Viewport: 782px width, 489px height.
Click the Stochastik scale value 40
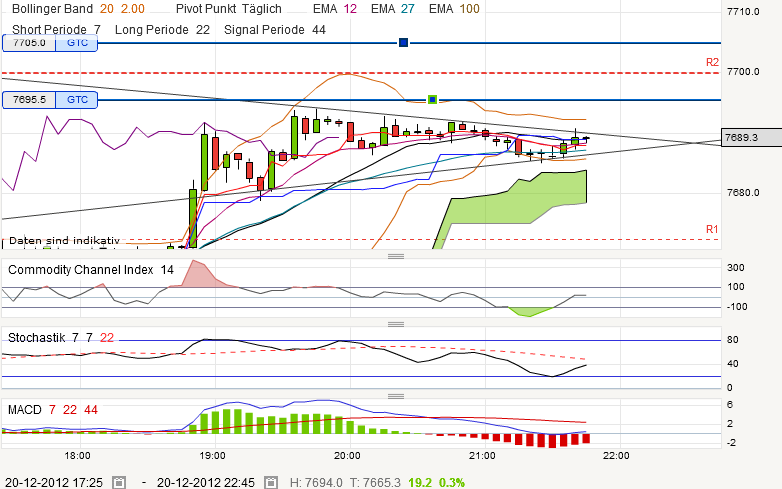point(733,364)
